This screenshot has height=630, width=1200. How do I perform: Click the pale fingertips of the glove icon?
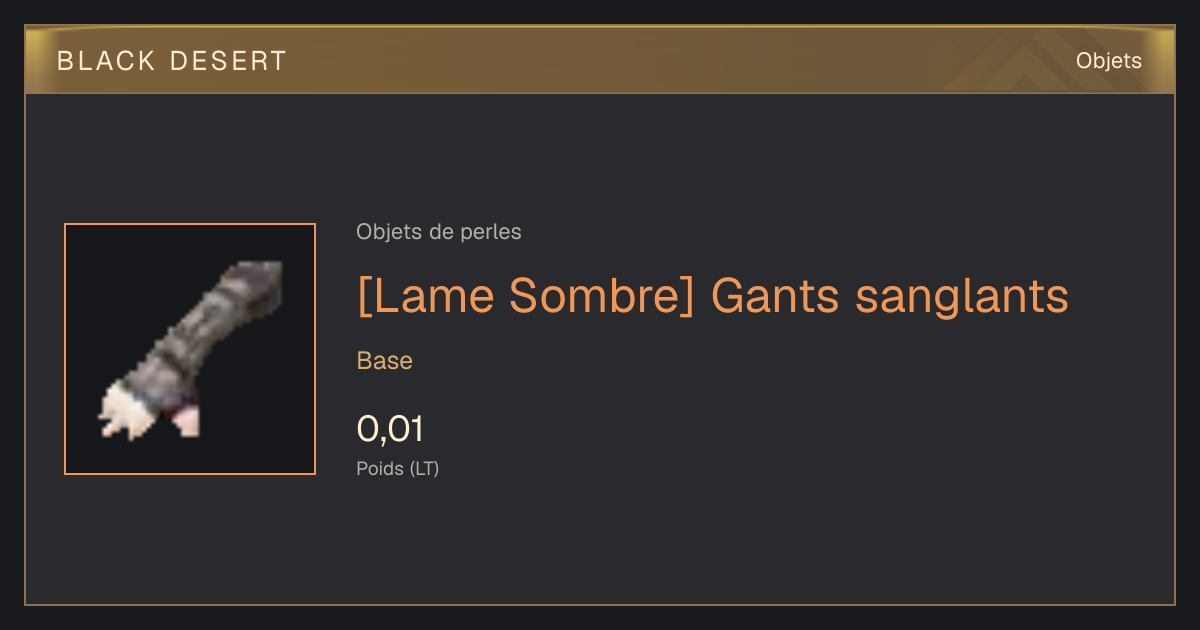(125, 414)
